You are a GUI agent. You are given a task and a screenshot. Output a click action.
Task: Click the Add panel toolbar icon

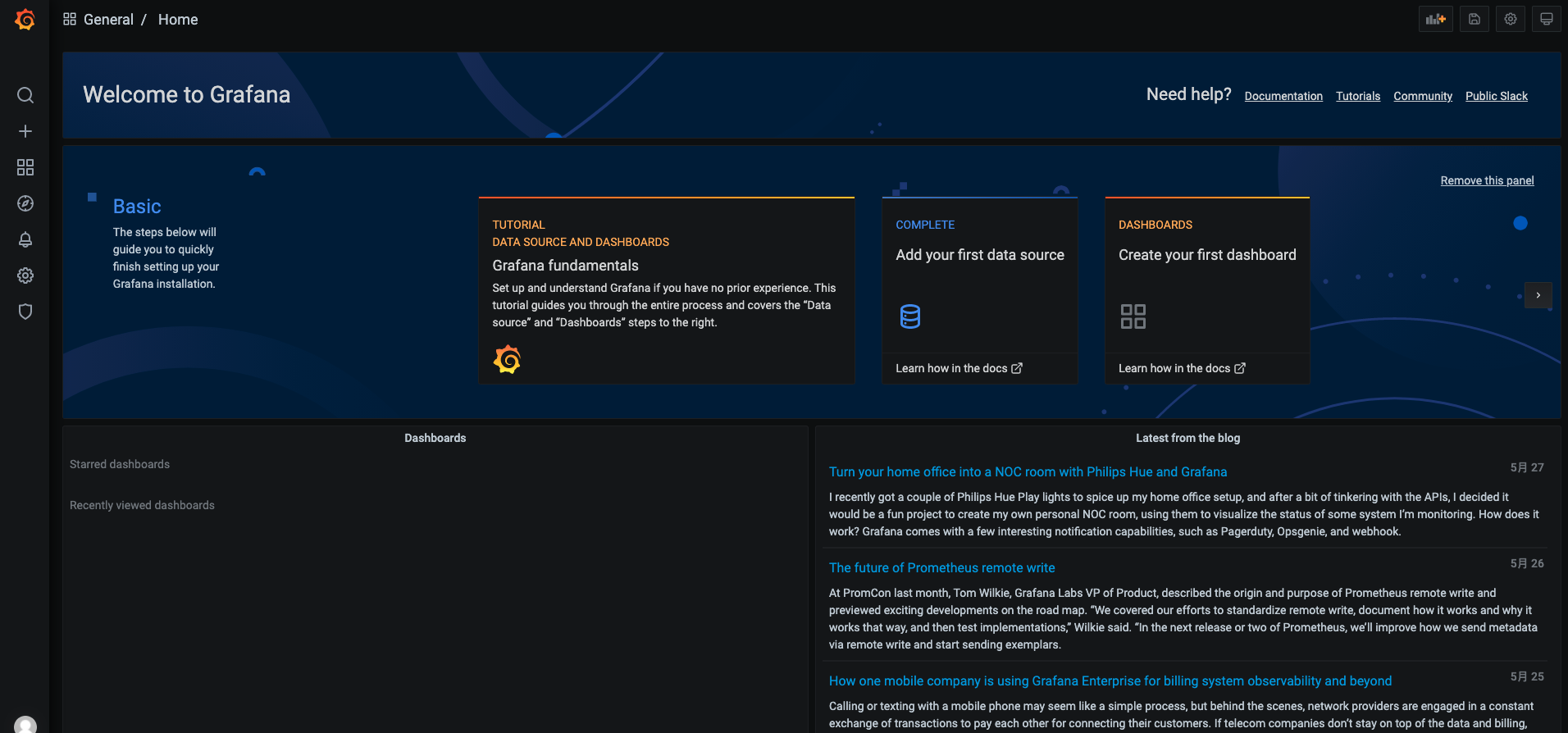pyautogui.click(x=1436, y=19)
